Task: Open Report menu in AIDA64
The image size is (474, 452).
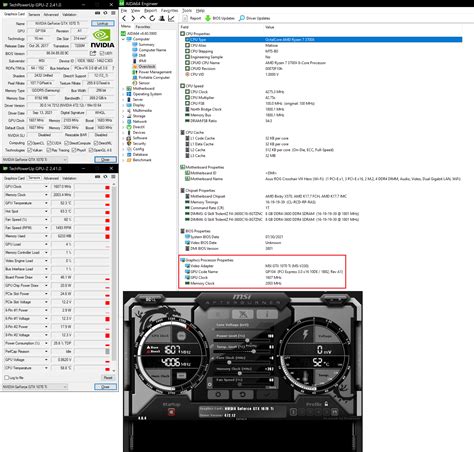Action: tap(150, 11)
